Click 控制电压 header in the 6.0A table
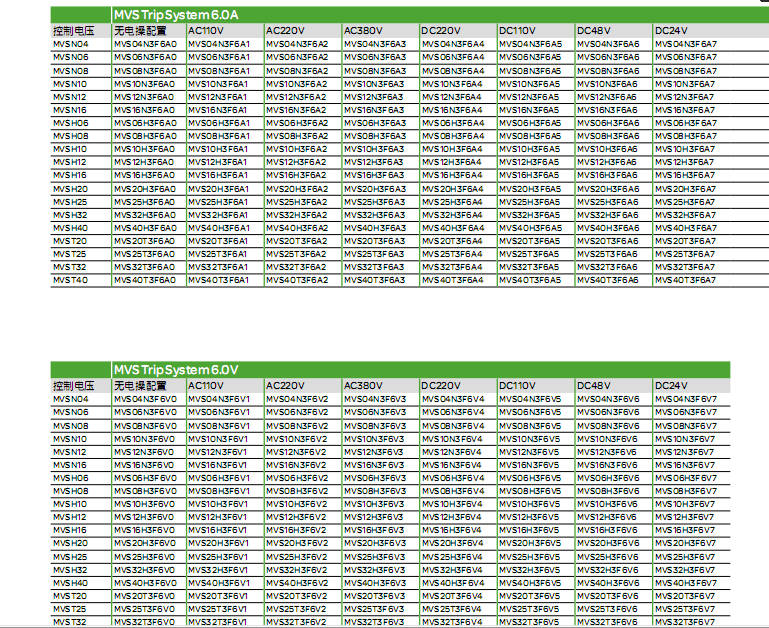769x628 pixels. 71,31
